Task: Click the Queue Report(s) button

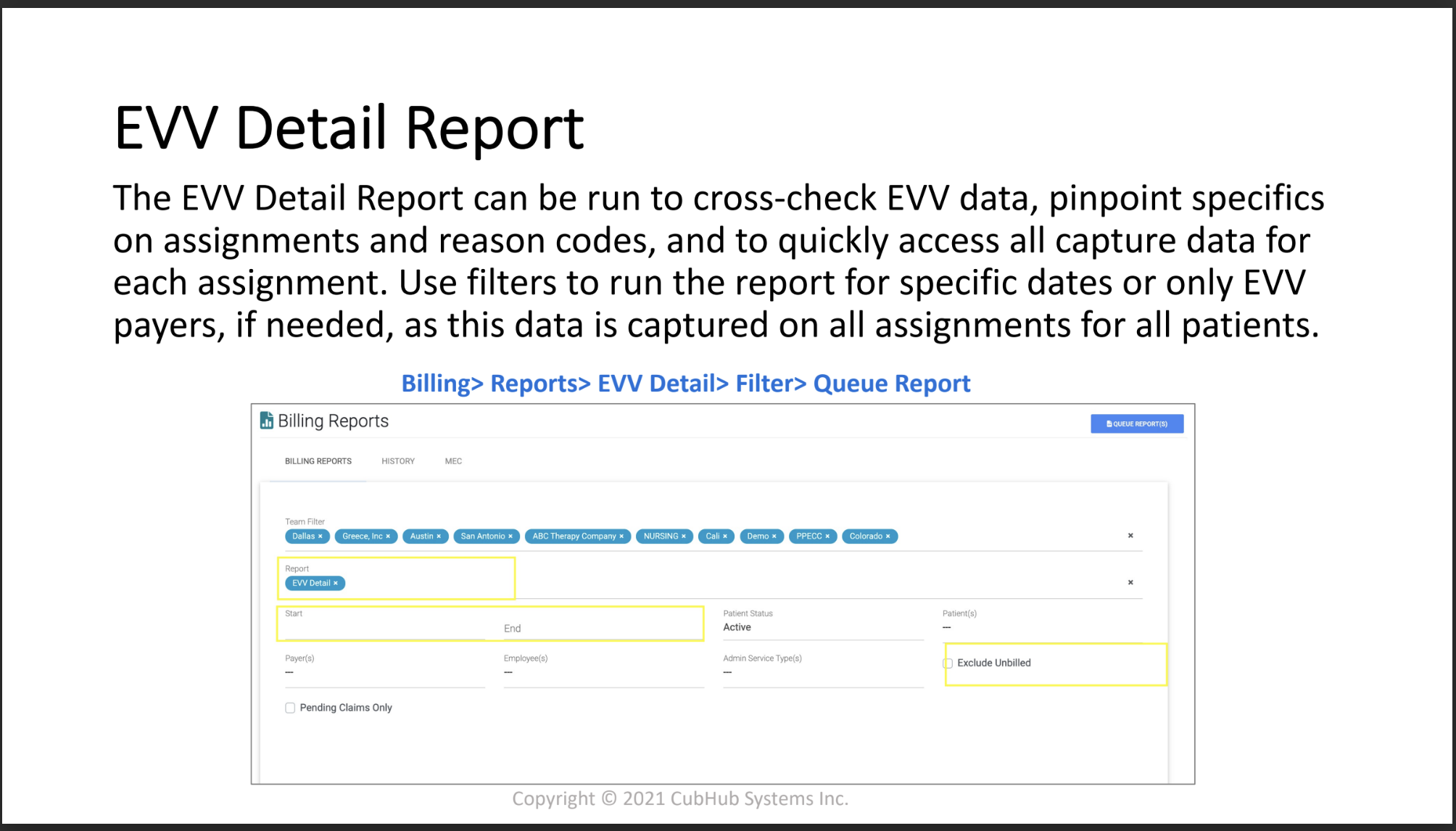Action: (1136, 423)
